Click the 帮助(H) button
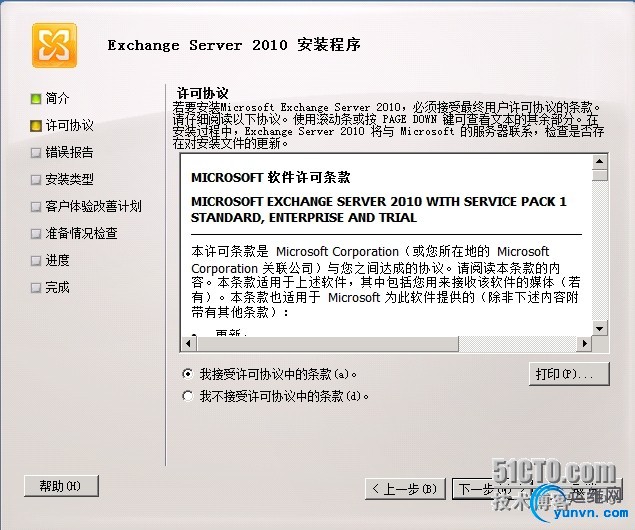635x530 pixels. (x=61, y=486)
